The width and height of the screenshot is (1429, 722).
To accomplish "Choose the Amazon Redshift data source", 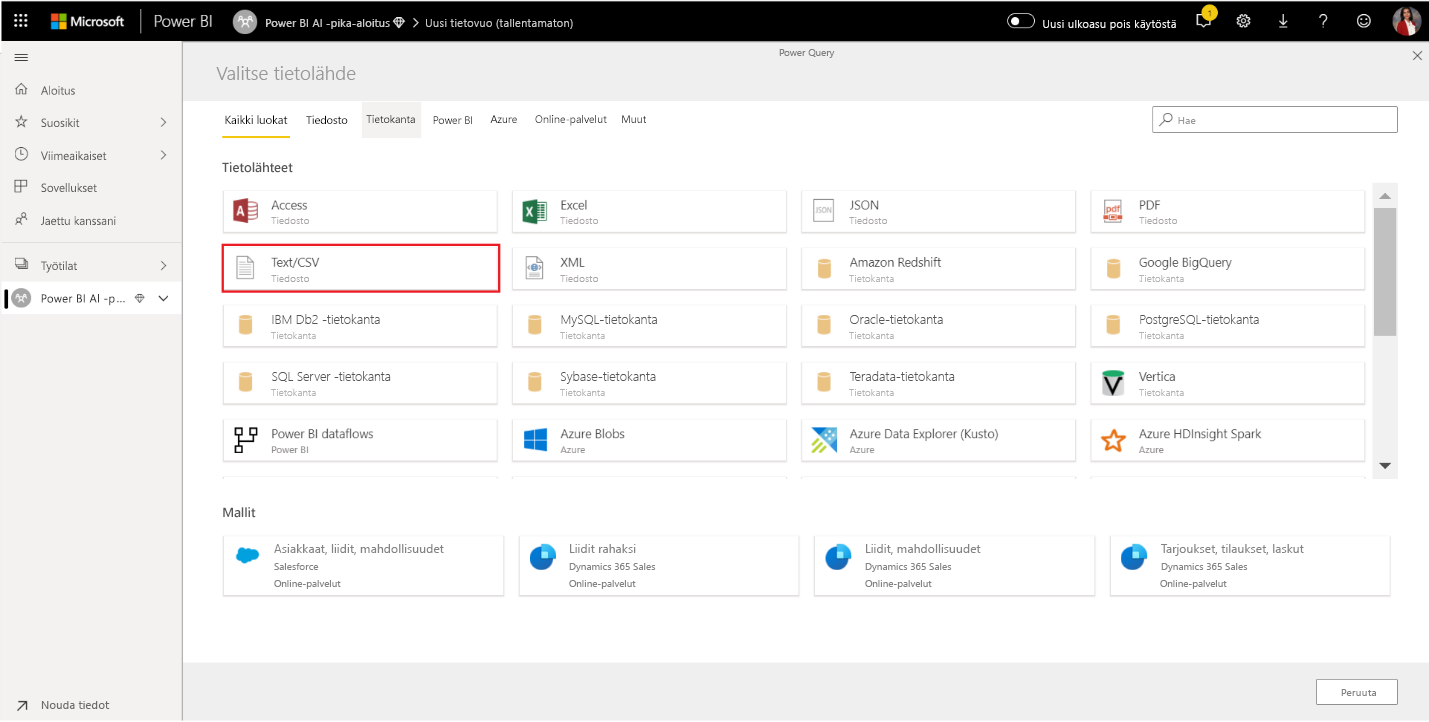I will [x=938, y=268].
